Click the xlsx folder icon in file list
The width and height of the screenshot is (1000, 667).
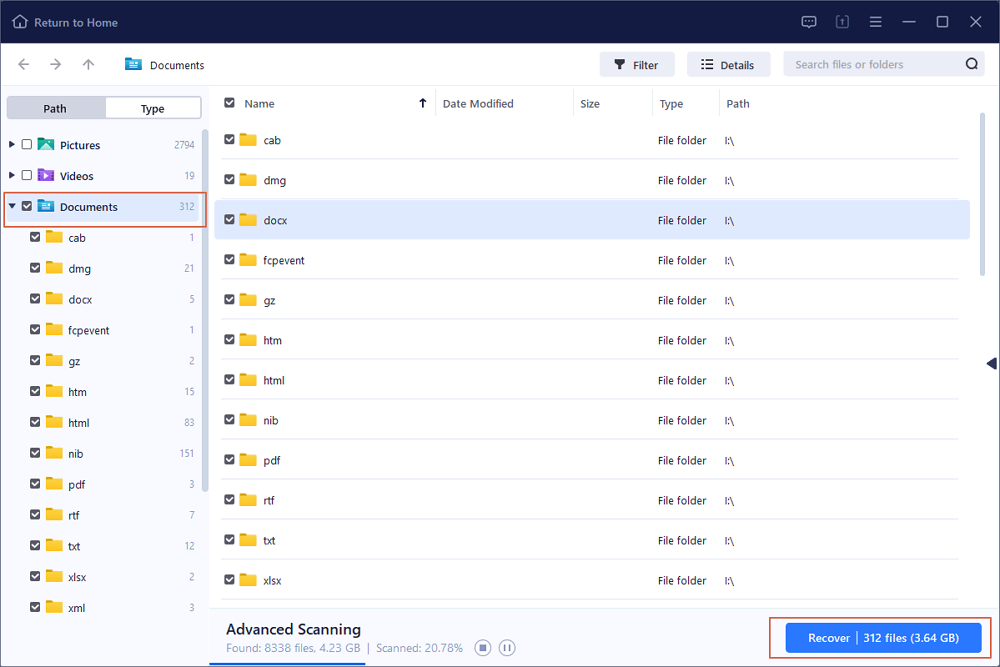tap(248, 580)
